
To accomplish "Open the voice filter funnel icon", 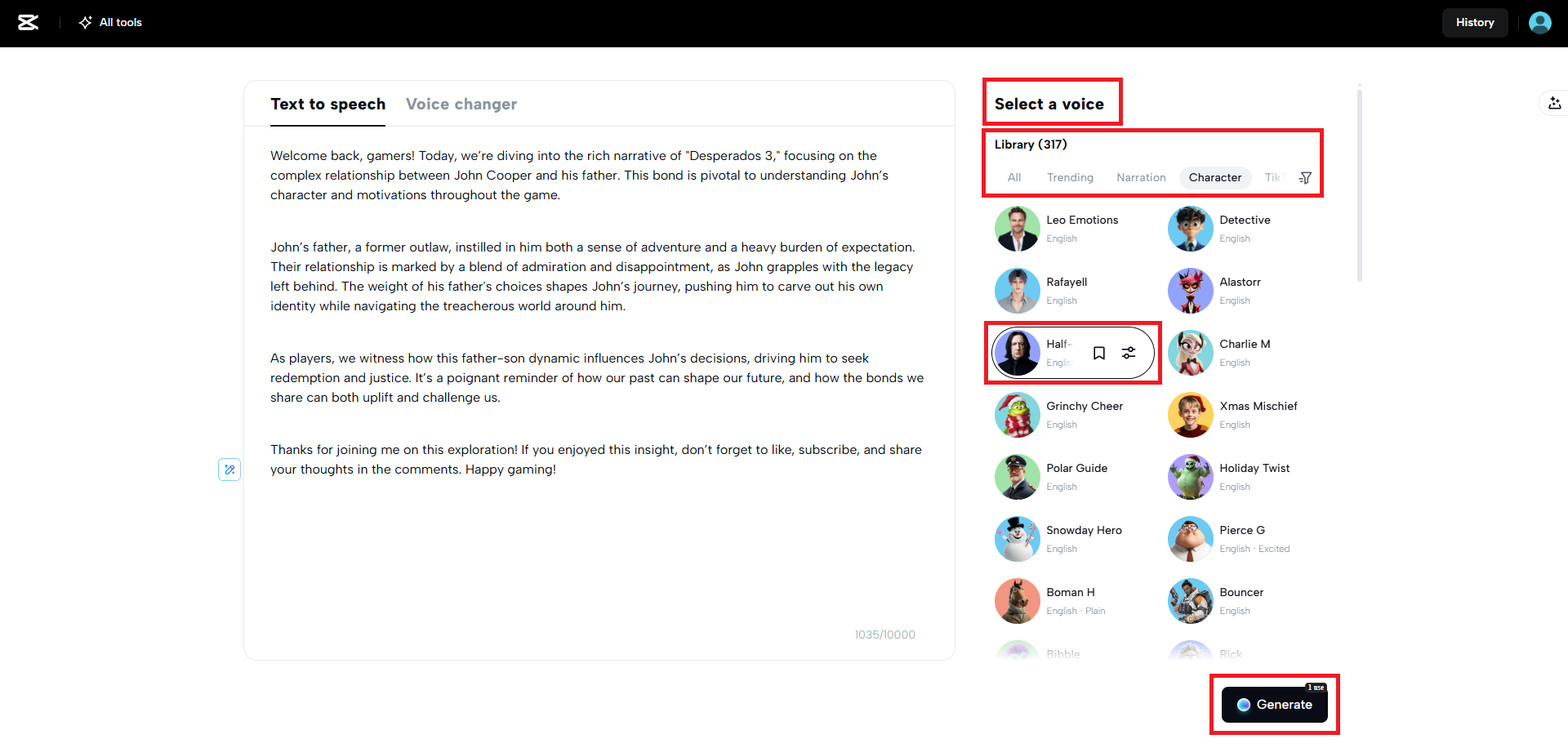I will (x=1306, y=177).
